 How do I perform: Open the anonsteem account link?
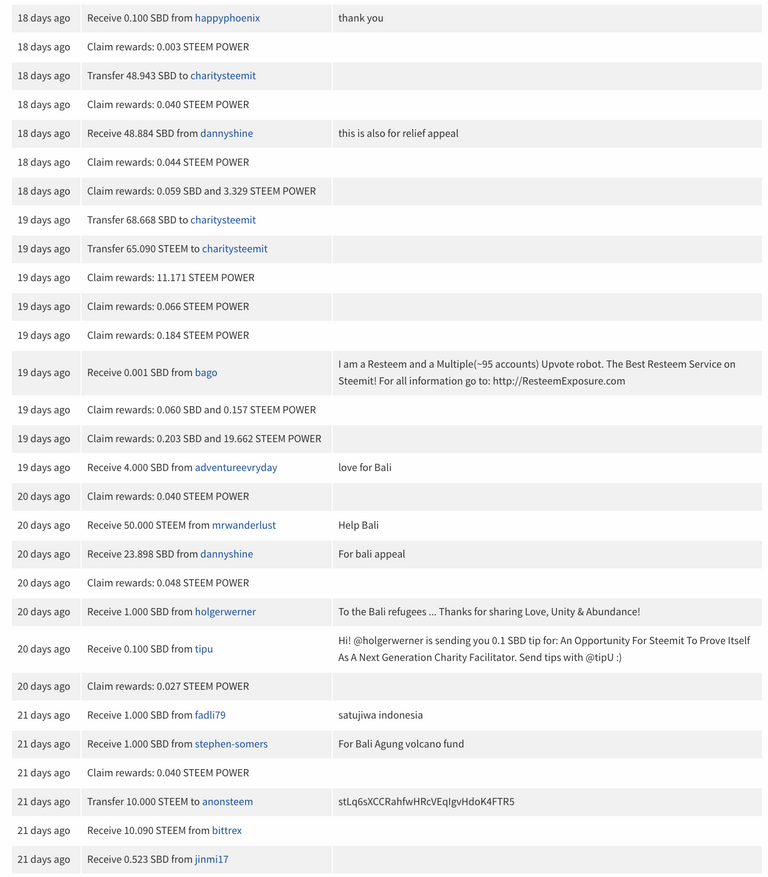(x=227, y=801)
